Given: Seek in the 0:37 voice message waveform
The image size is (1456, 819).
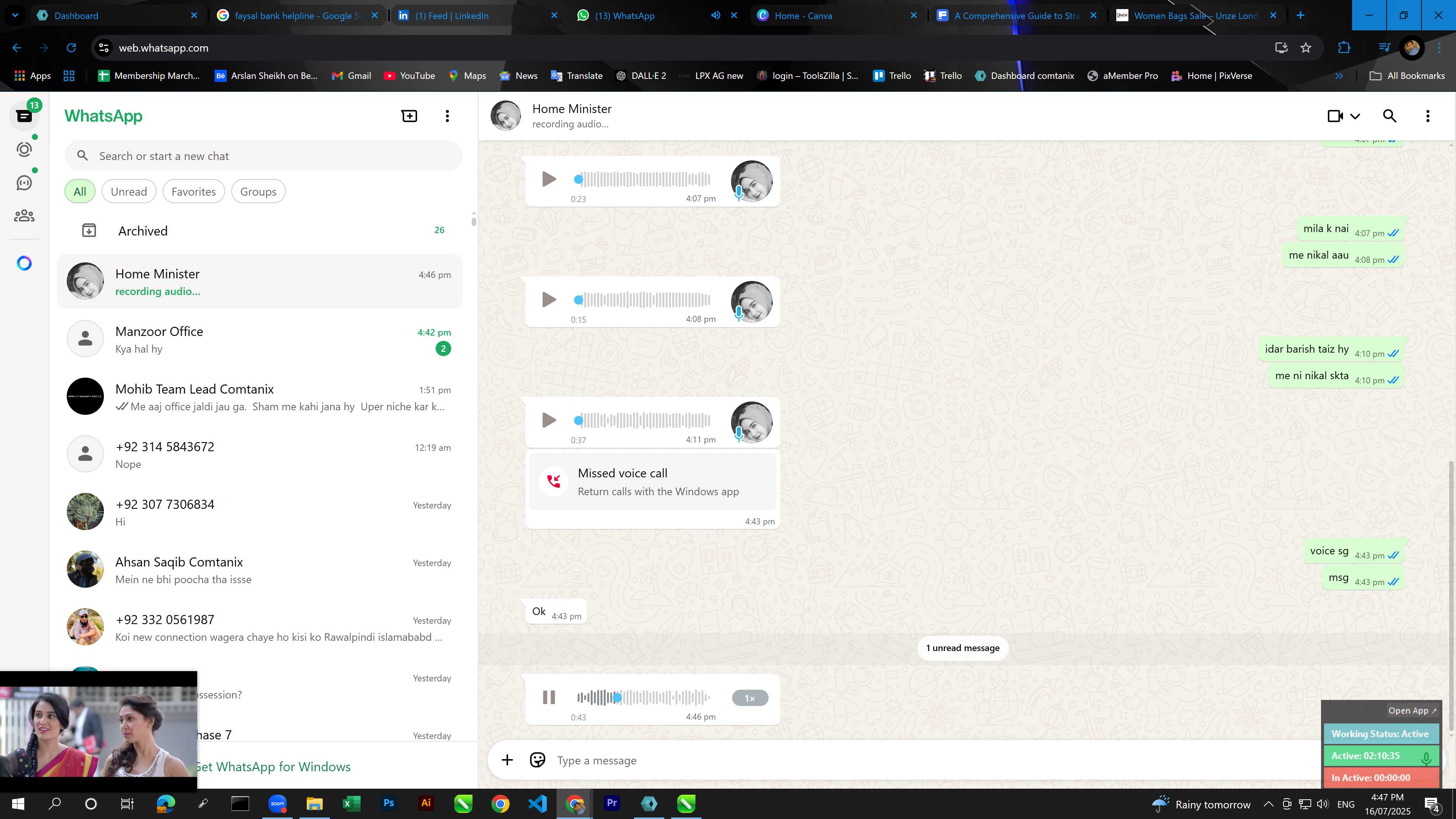Looking at the screenshot, I should coord(643,420).
